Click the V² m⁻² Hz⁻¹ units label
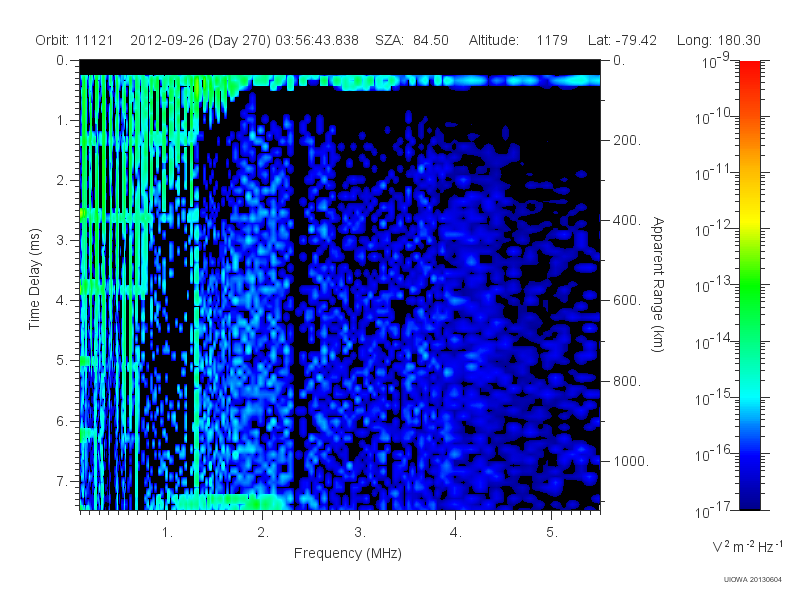This screenshot has height=600, width=800. (x=747, y=546)
